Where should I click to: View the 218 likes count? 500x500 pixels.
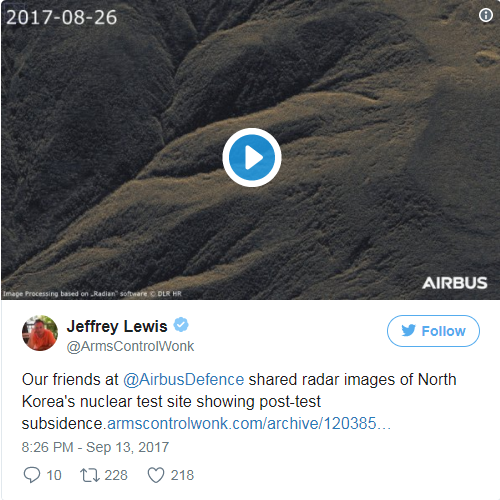click(182, 475)
